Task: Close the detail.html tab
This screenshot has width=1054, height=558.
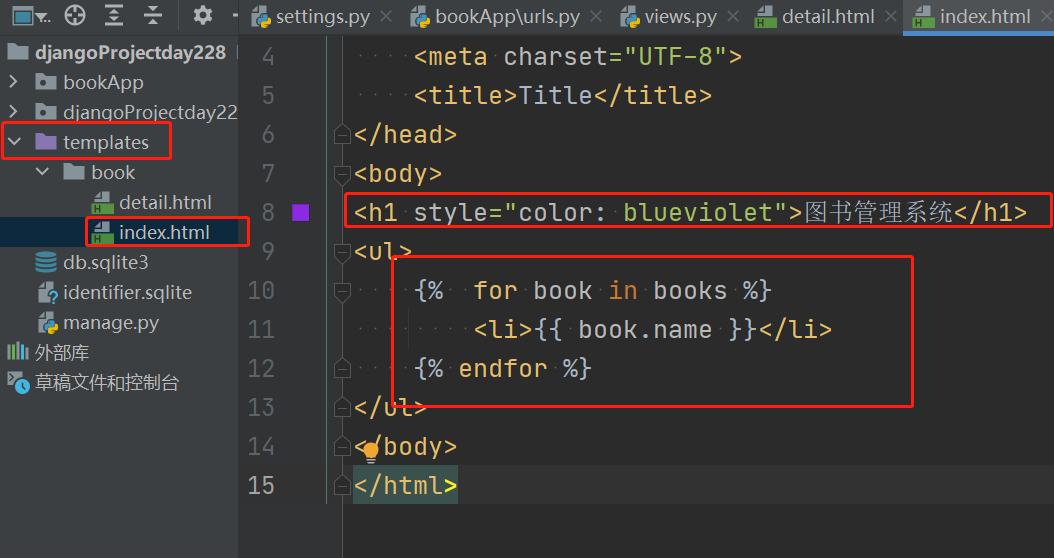Action: tap(891, 17)
